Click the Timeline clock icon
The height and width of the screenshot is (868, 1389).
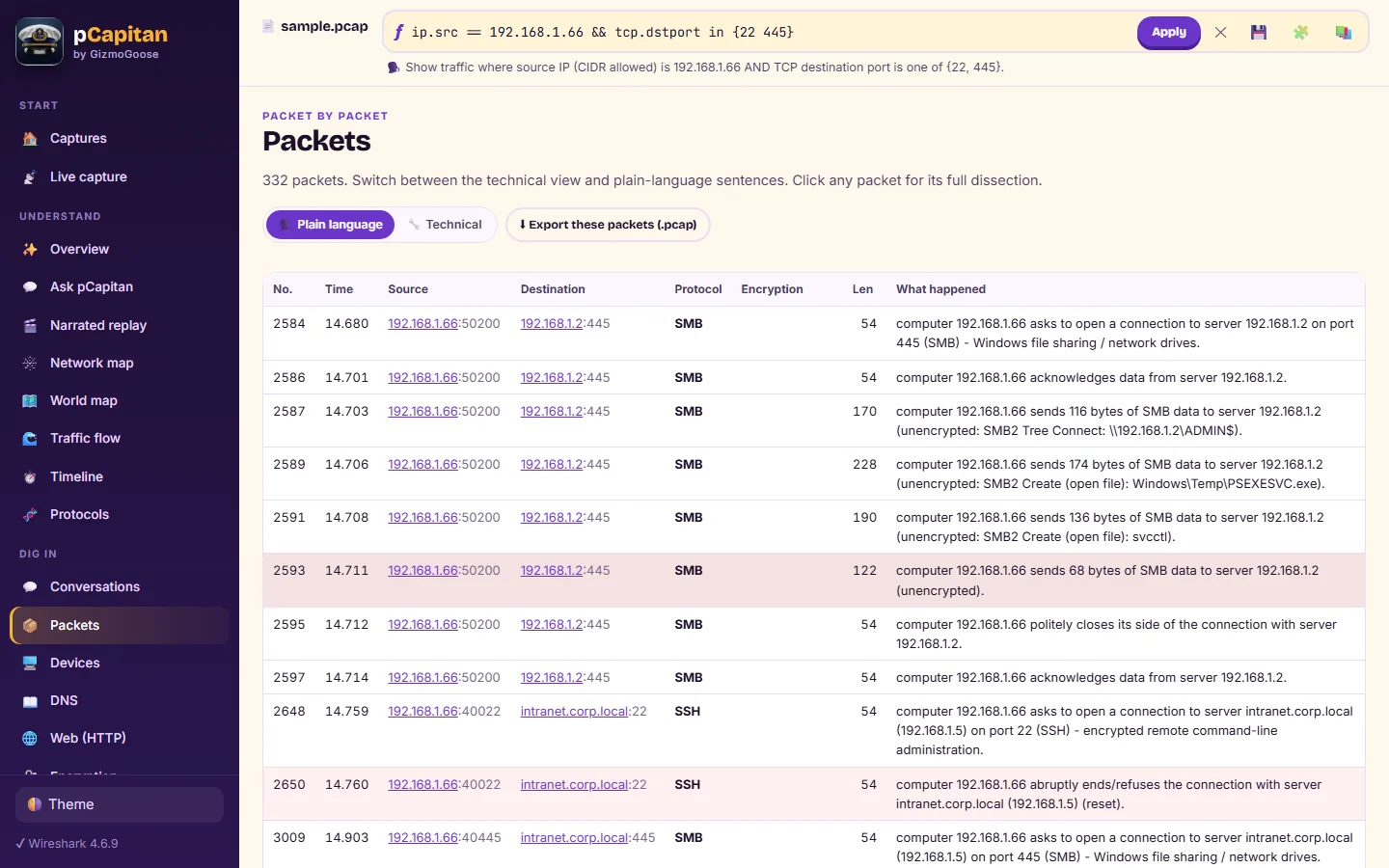click(x=30, y=477)
